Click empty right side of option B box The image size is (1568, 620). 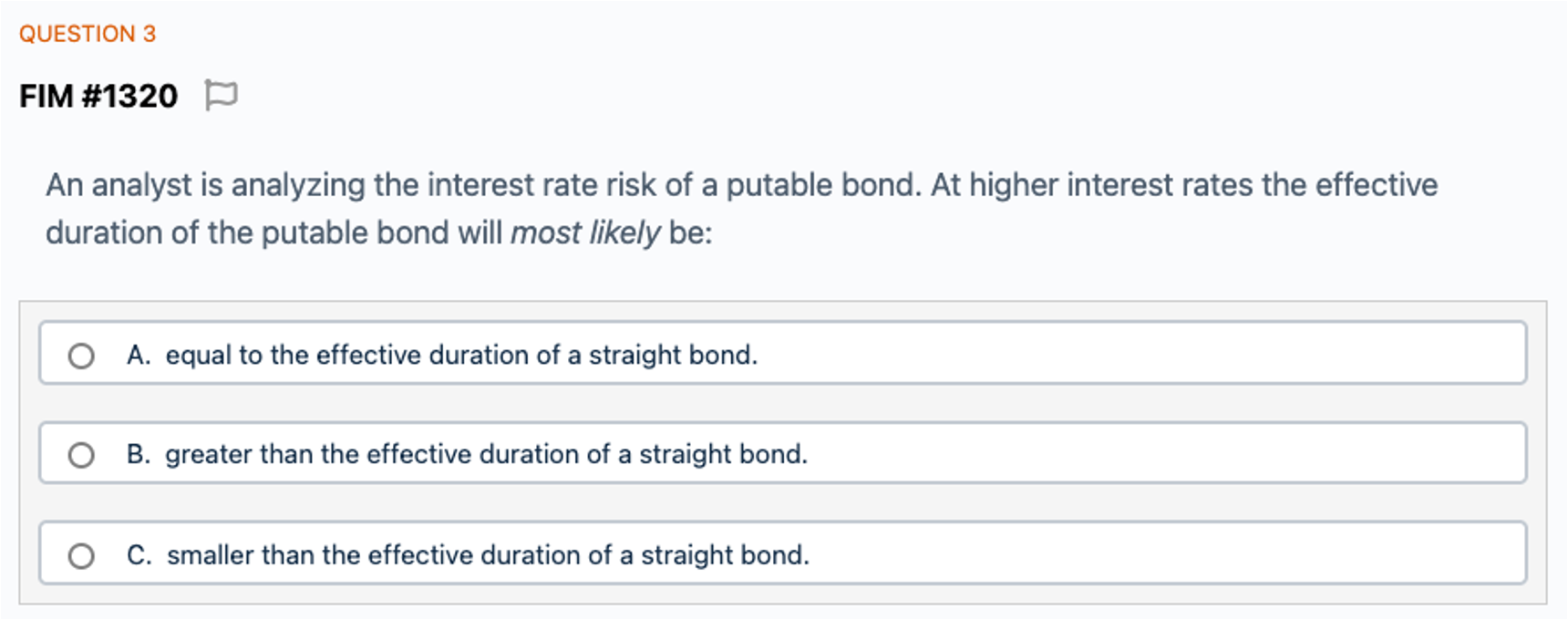pyautogui.click(x=1185, y=454)
